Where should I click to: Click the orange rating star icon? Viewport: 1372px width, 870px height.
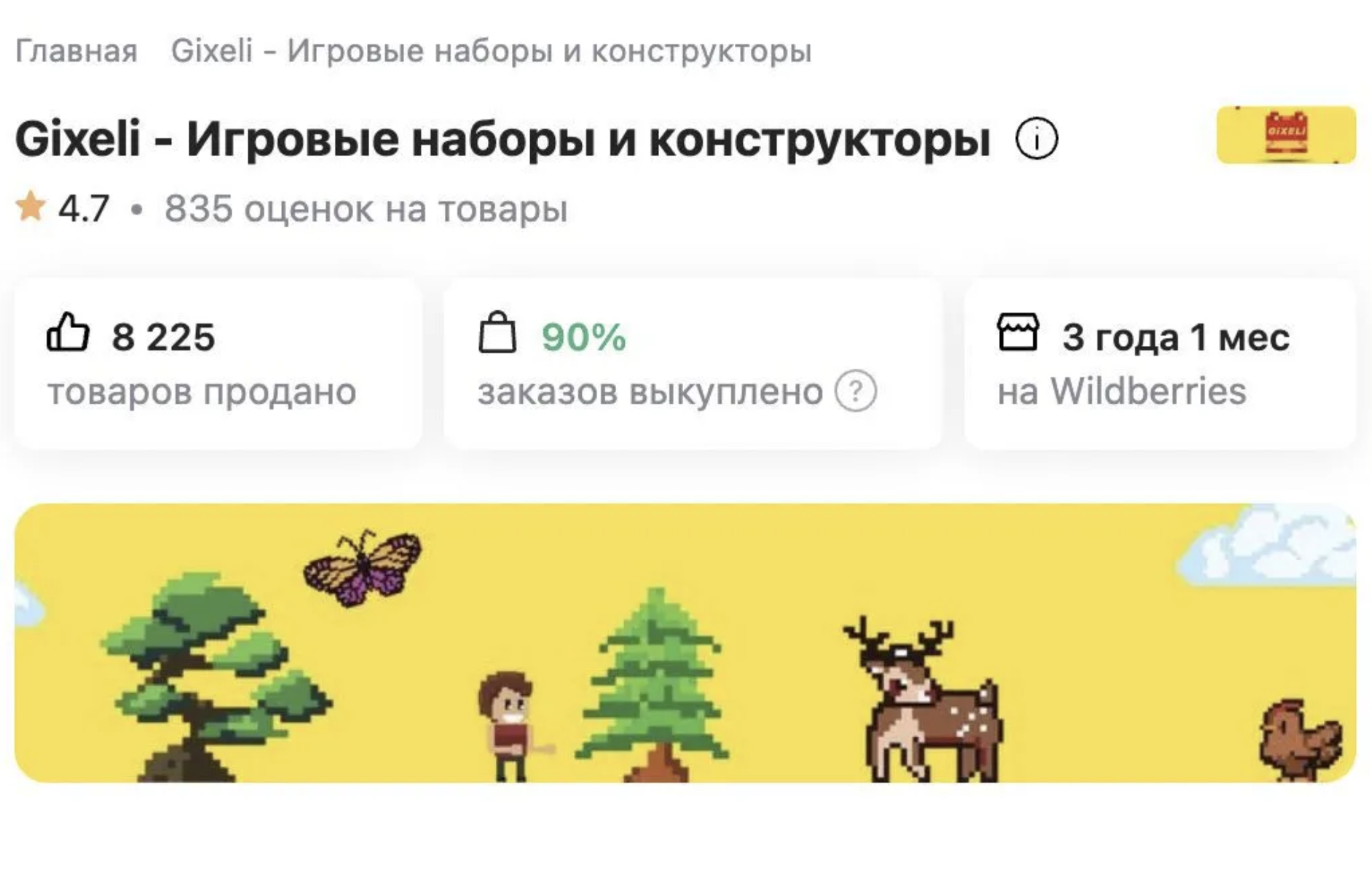click(31, 207)
